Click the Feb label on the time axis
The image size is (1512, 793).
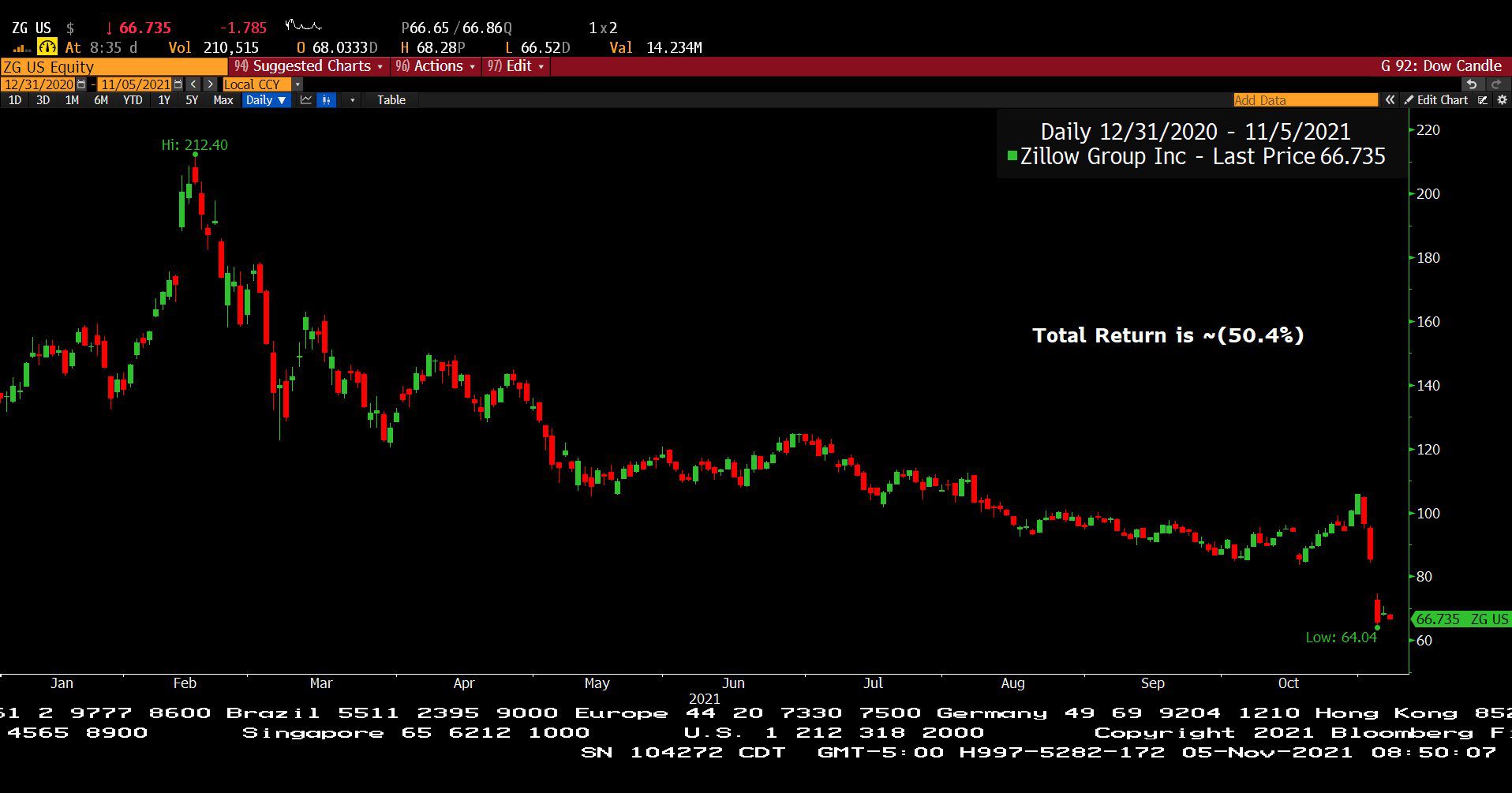(x=185, y=683)
